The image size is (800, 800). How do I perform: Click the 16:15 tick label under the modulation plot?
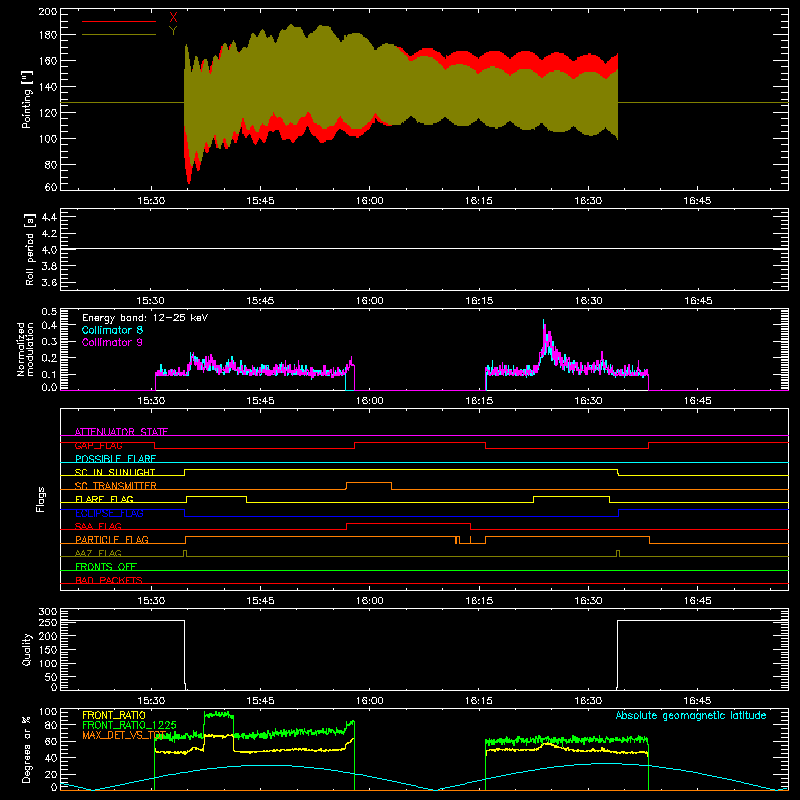coord(479,401)
